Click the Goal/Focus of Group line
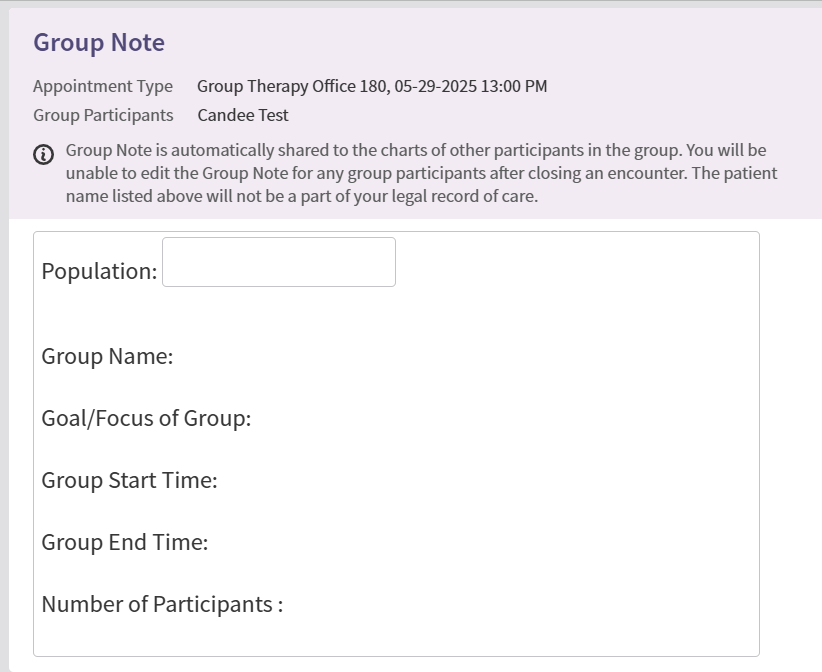 tap(146, 418)
